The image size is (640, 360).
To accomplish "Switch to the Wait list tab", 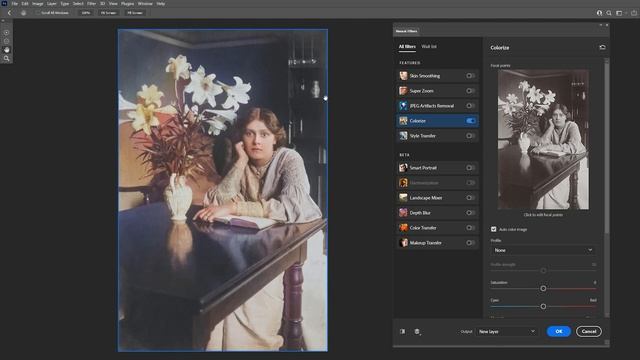I will [x=429, y=47].
